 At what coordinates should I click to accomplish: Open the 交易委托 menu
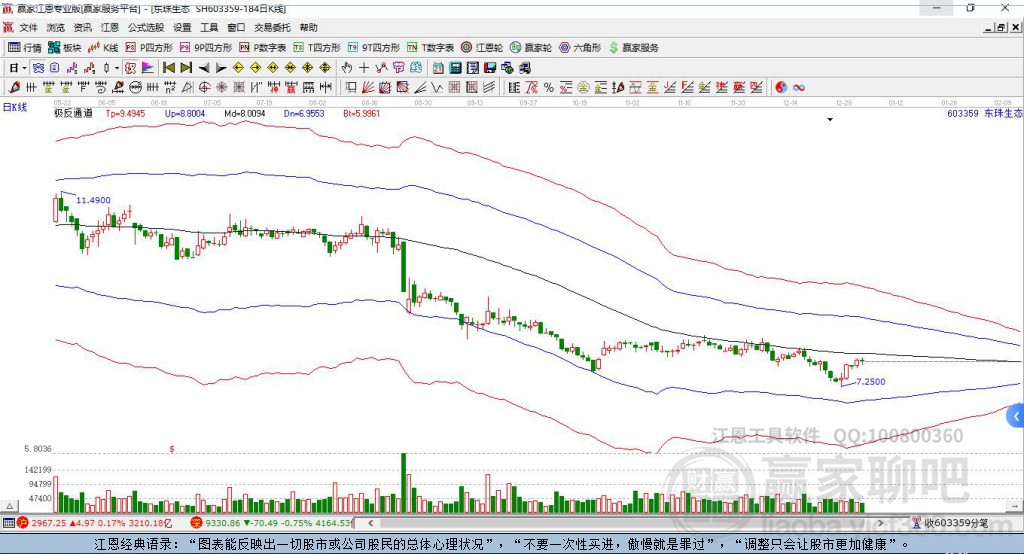pyautogui.click(x=272, y=27)
